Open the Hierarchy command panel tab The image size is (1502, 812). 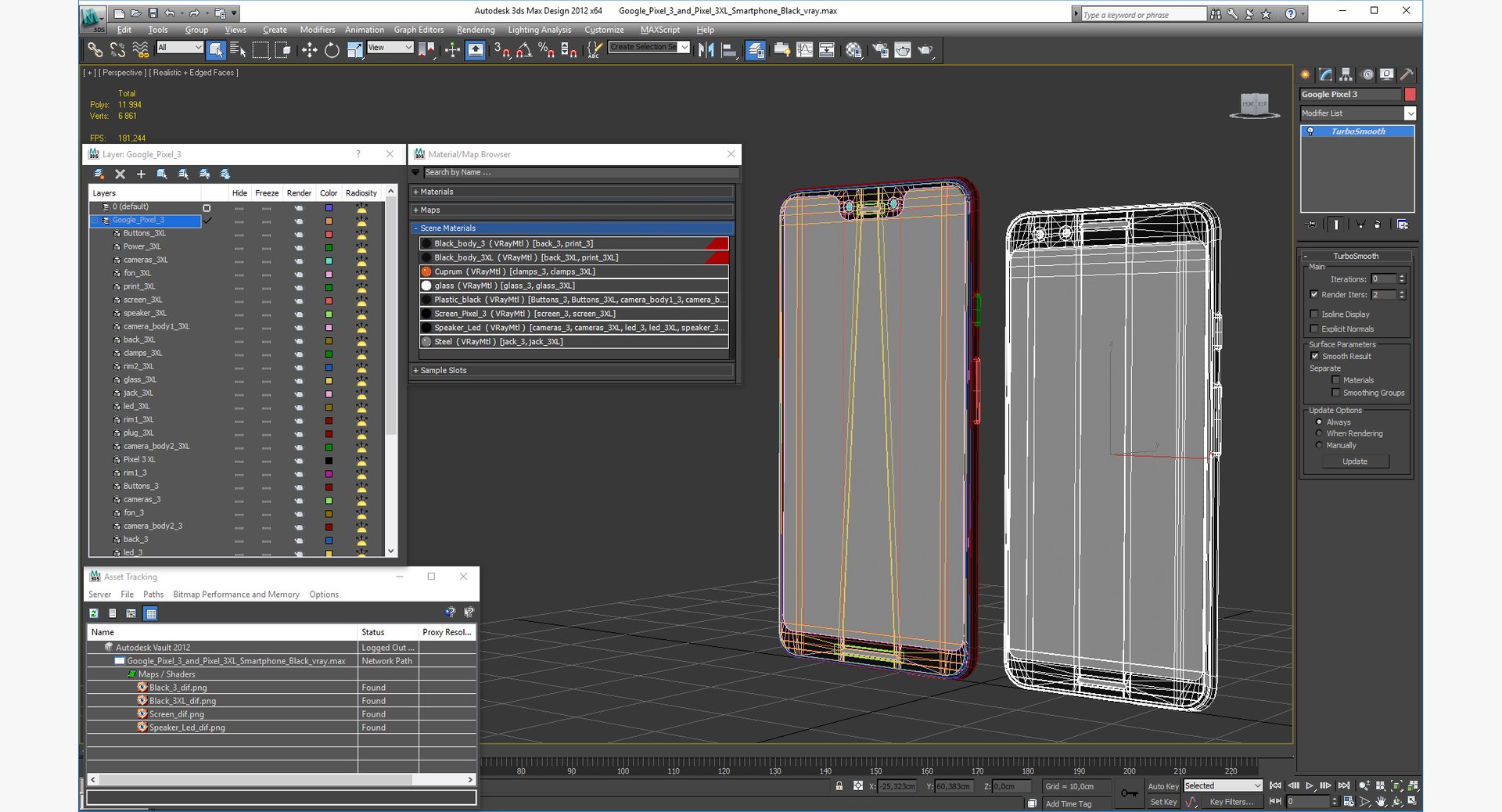click(1346, 75)
